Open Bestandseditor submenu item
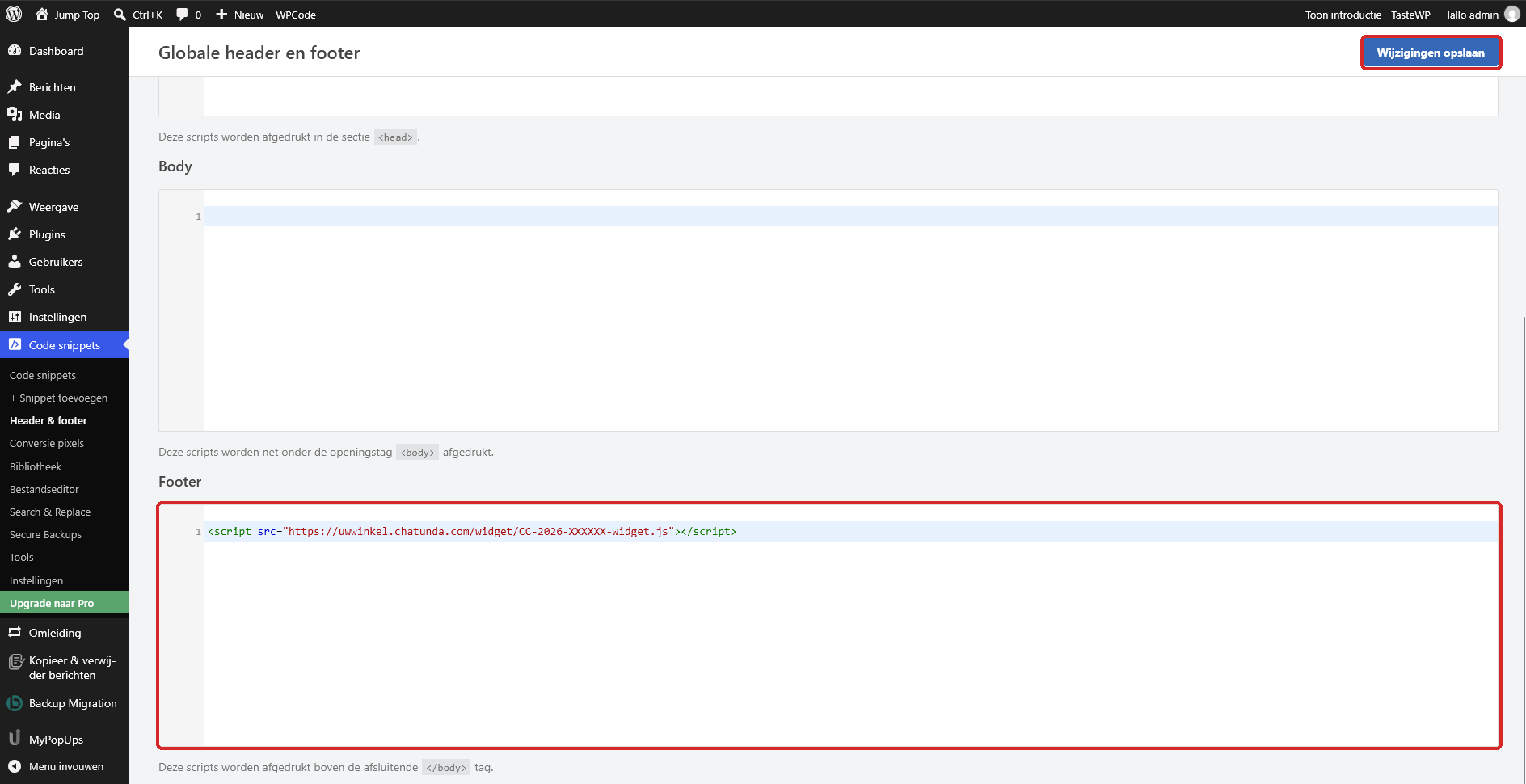 coord(44,489)
